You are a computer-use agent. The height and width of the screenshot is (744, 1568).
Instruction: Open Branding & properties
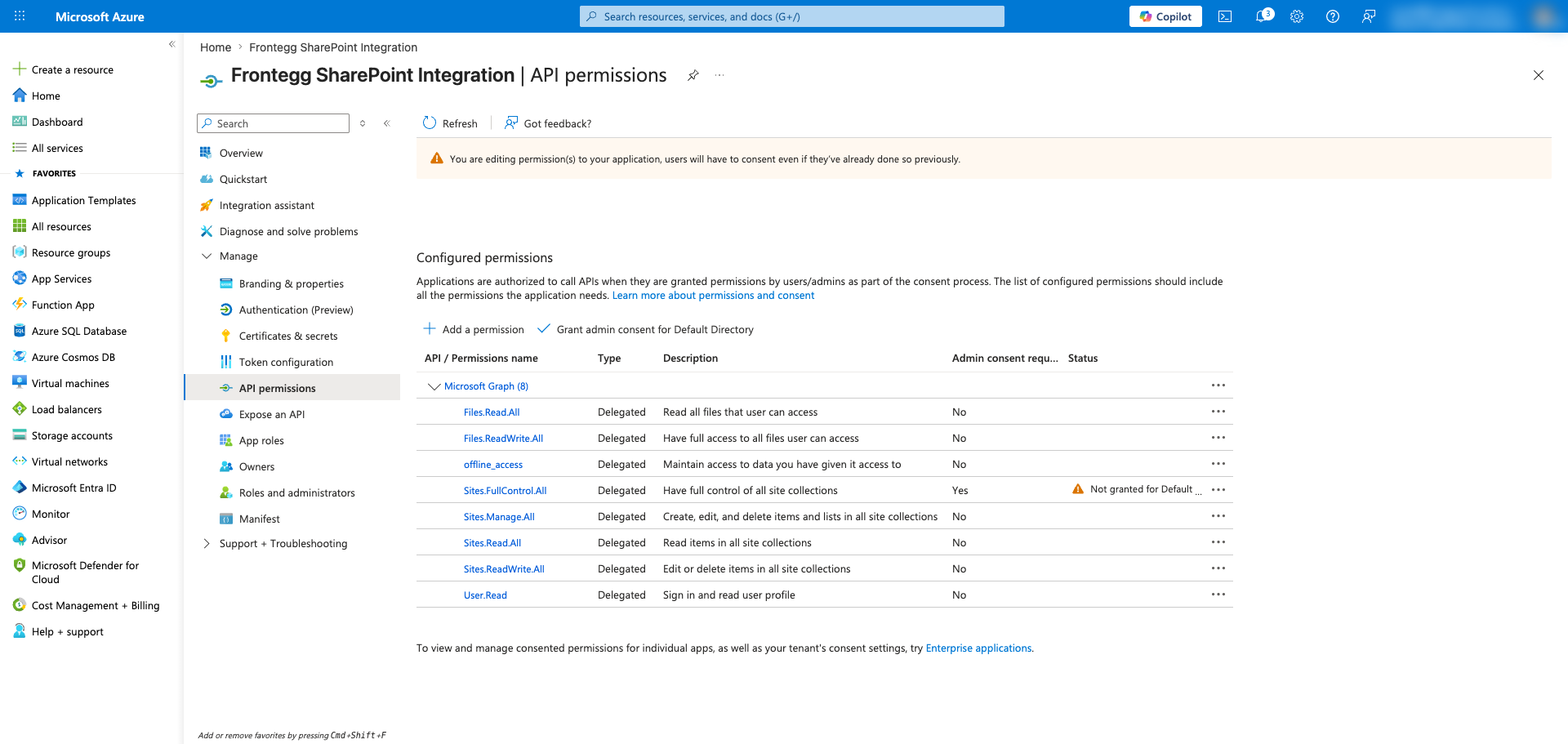coord(291,284)
